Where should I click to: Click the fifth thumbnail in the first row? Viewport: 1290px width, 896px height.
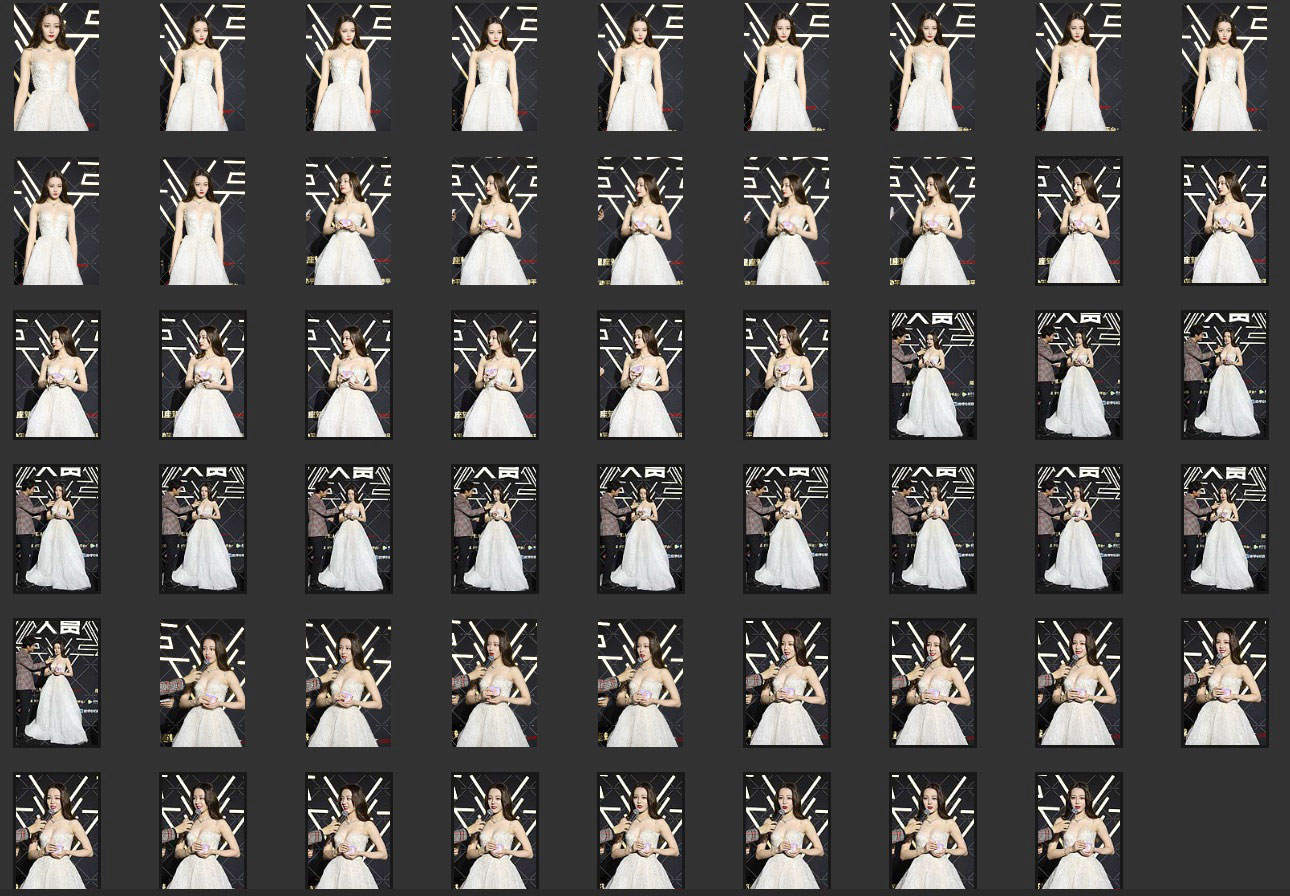(x=640, y=67)
